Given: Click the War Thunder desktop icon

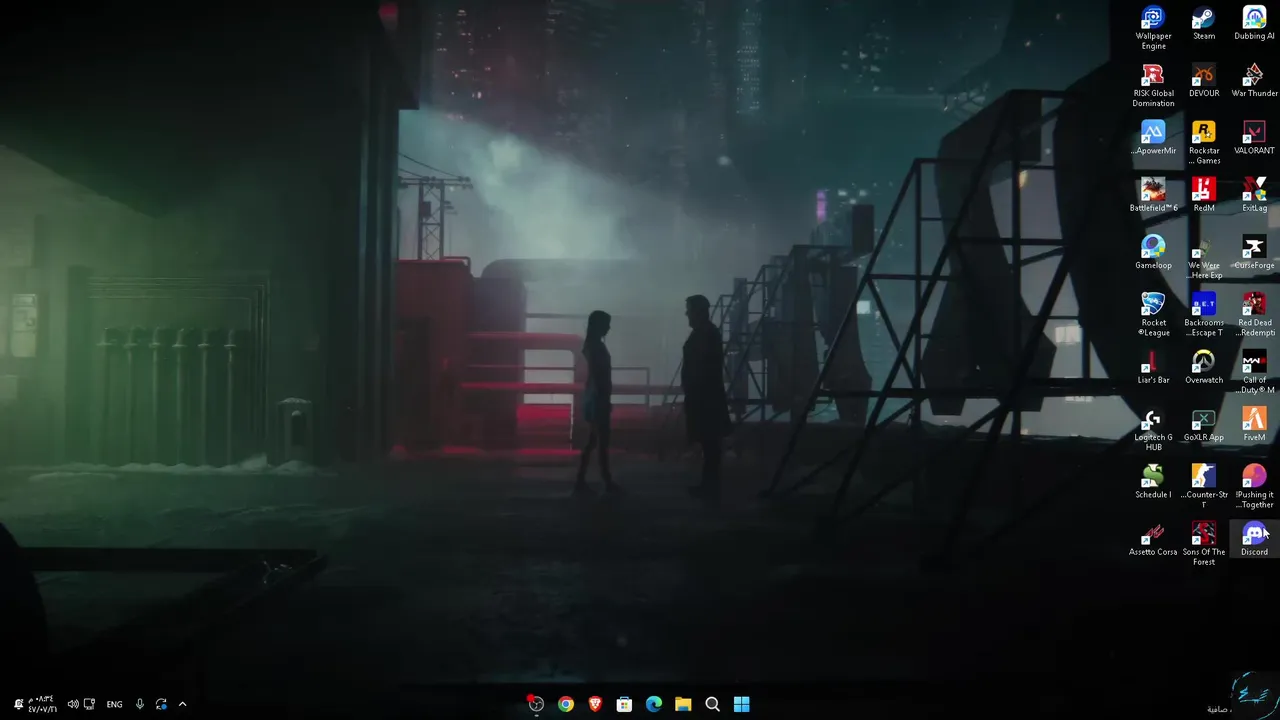Looking at the screenshot, I should (x=1254, y=81).
